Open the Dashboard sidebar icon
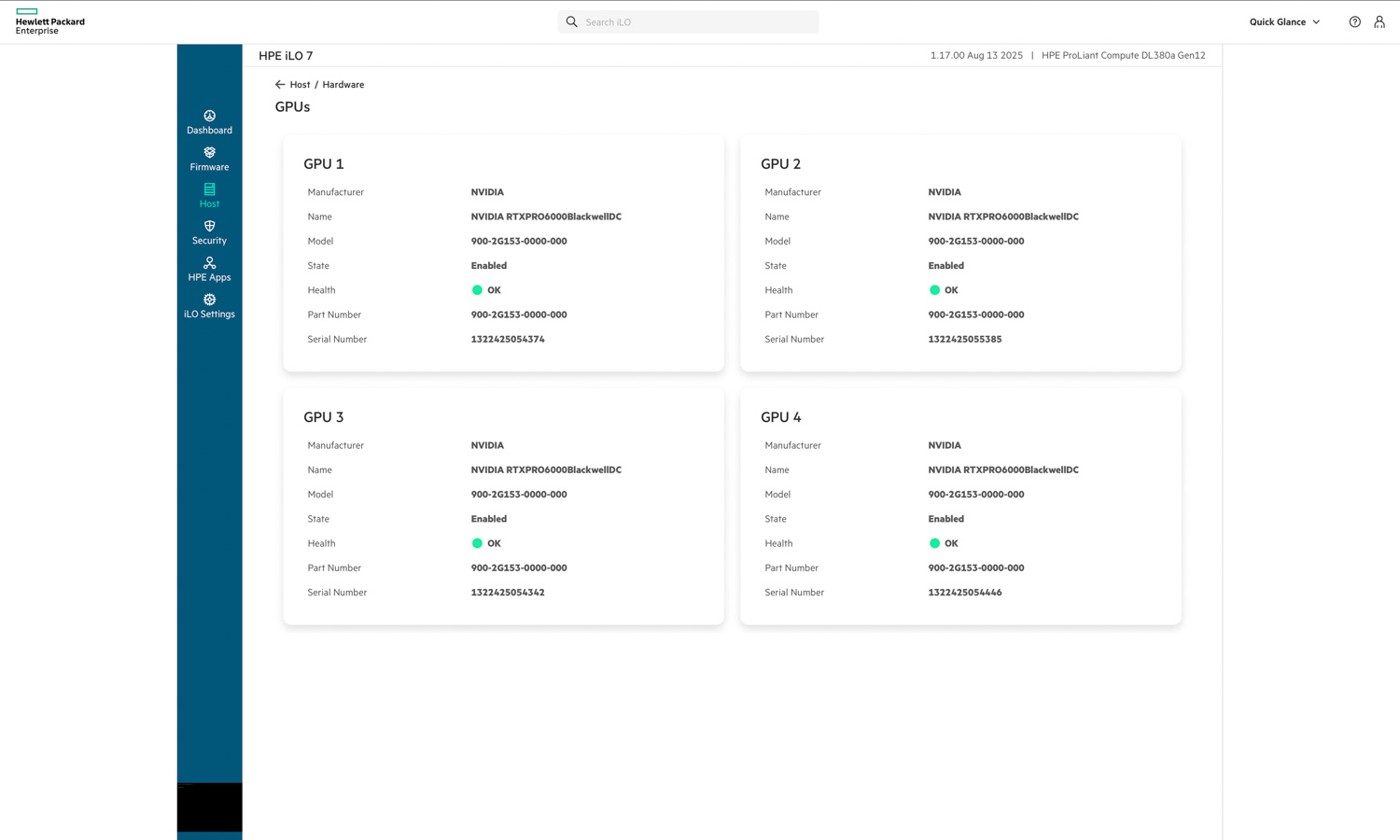The height and width of the screenshot is (840, 1400). (209, 117)
